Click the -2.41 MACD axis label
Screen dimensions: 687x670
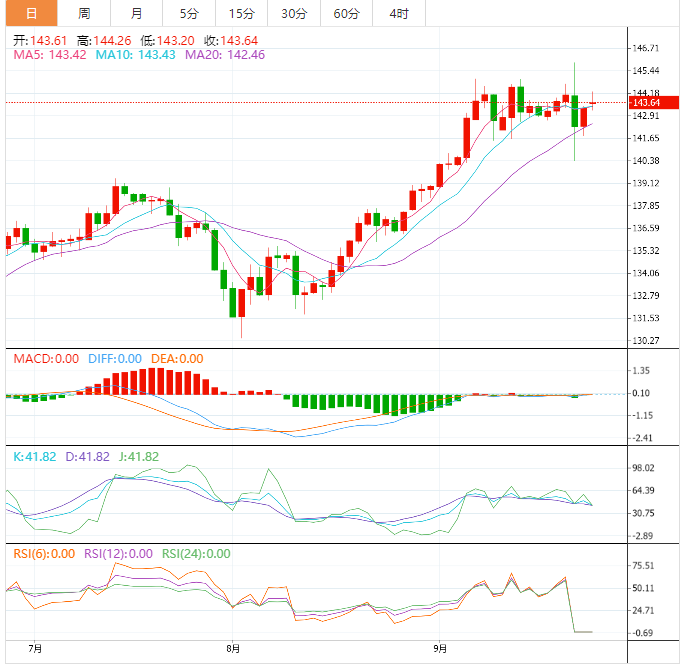642,438
